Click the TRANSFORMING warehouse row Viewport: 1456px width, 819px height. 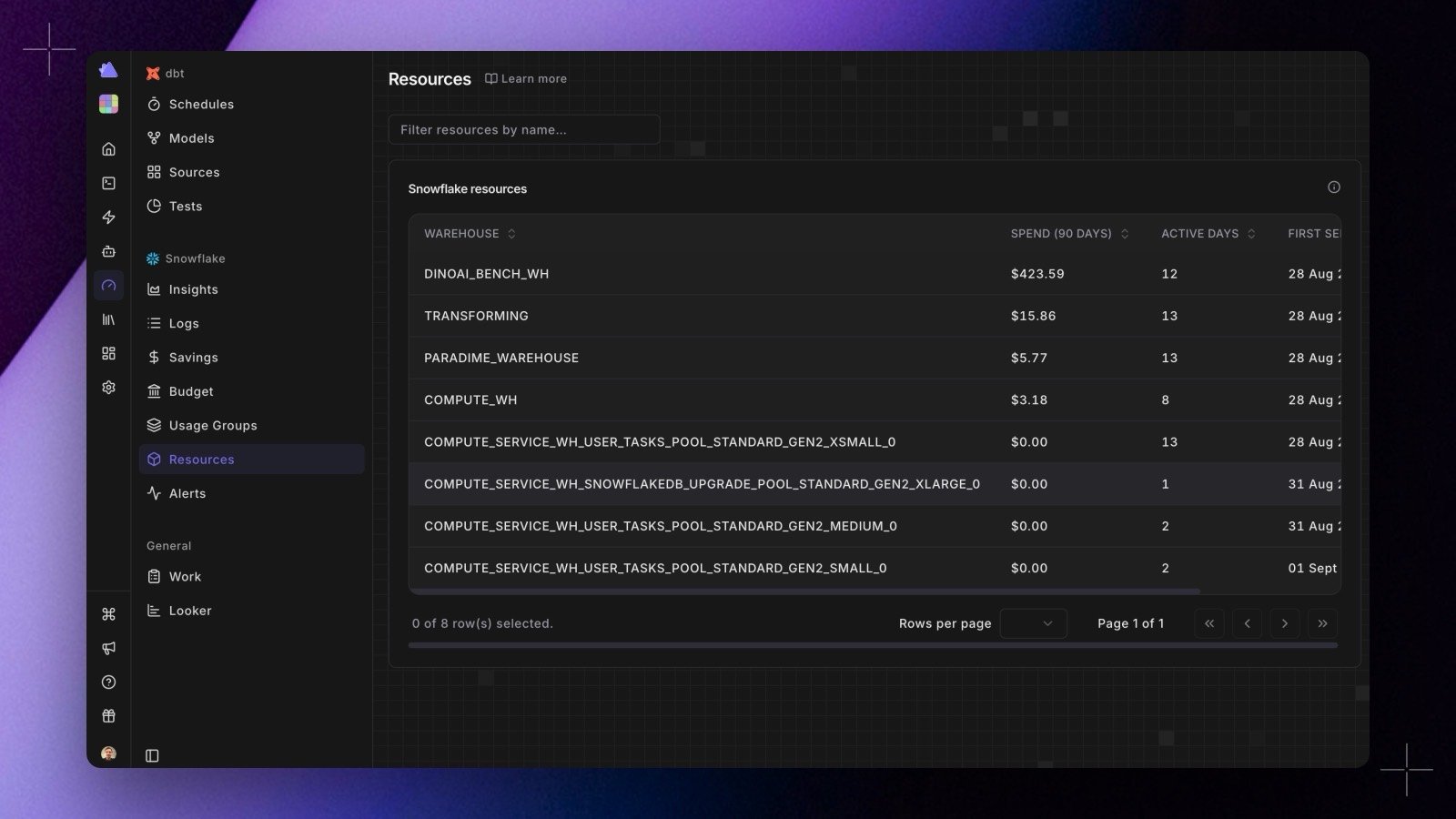point(875,316)
